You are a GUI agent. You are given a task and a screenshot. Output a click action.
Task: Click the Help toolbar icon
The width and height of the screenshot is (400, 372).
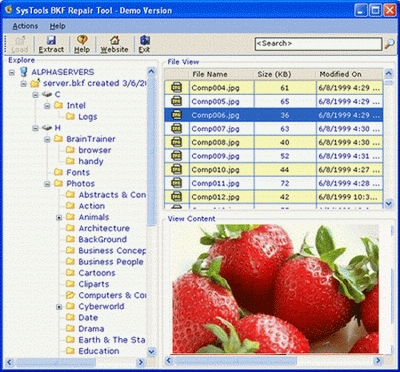[82, 40]
